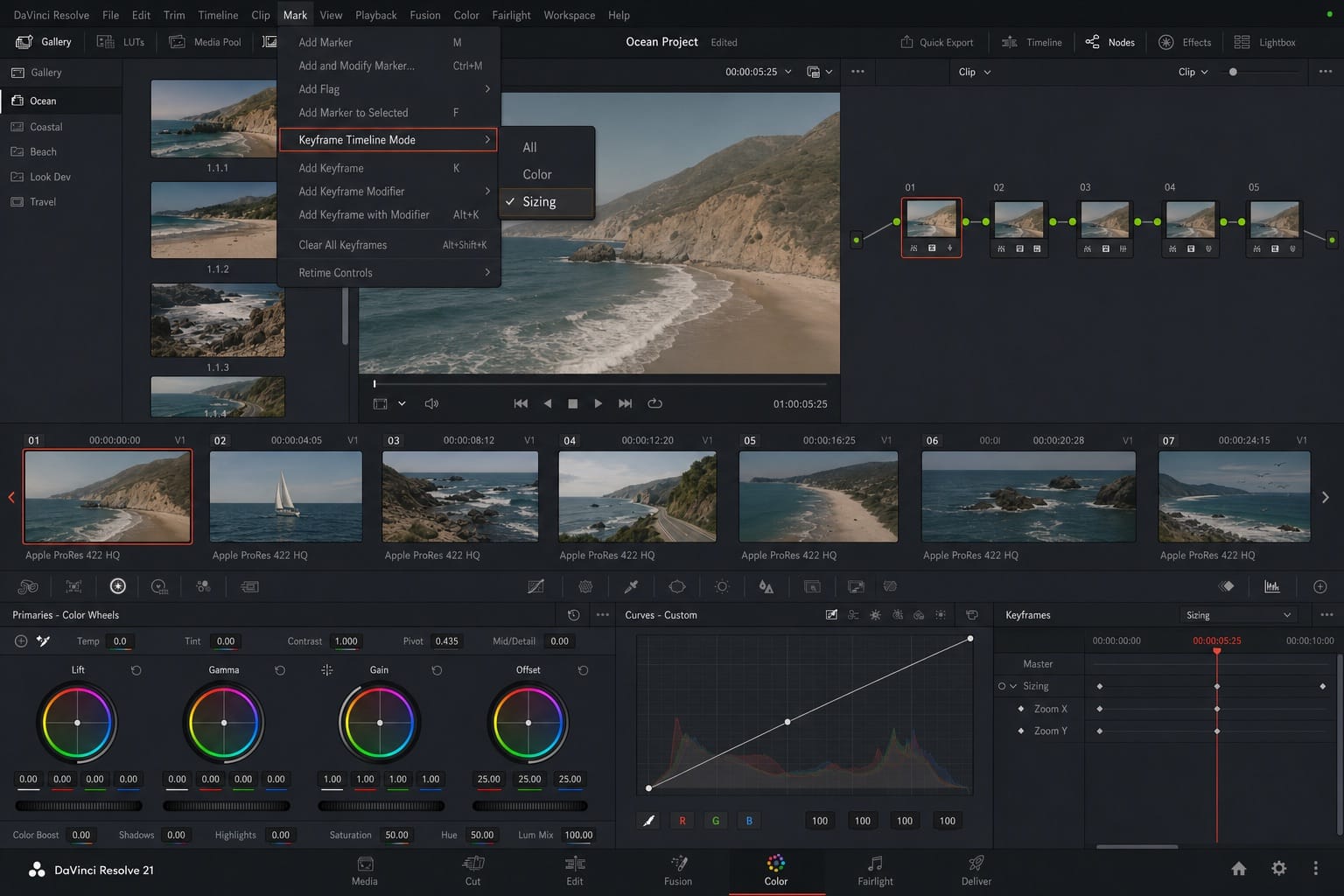
Task: Open the Blur palette icon
Action: click(x=766, y=586)
